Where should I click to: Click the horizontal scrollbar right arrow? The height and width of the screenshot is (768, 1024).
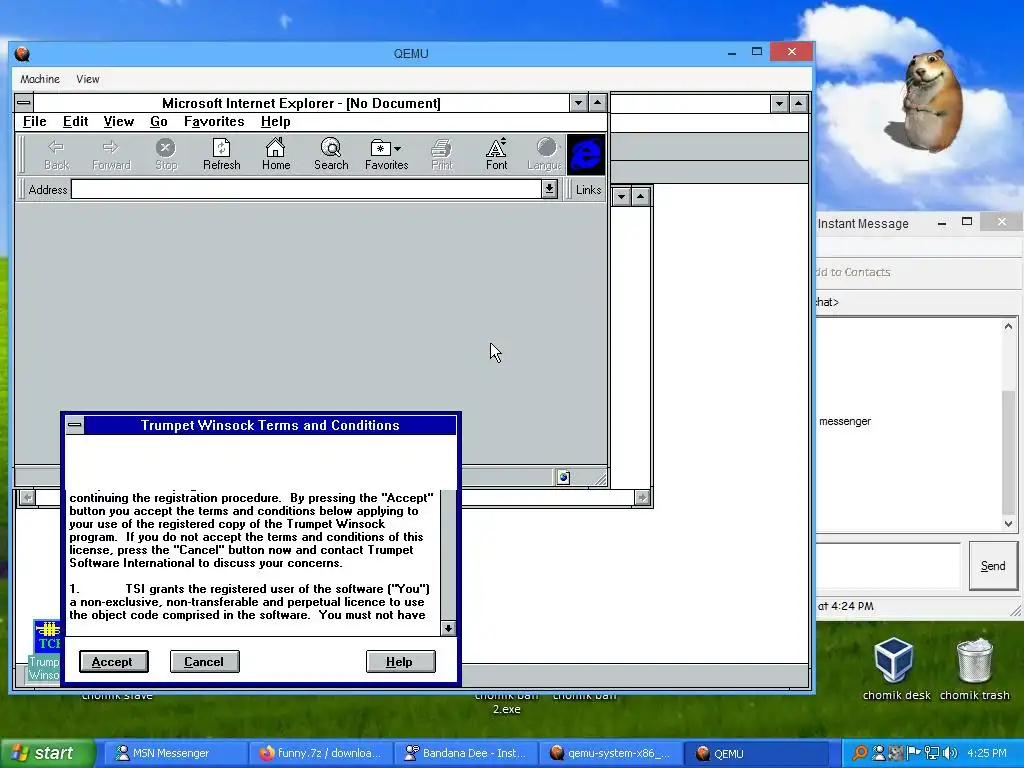pos(642,498)
